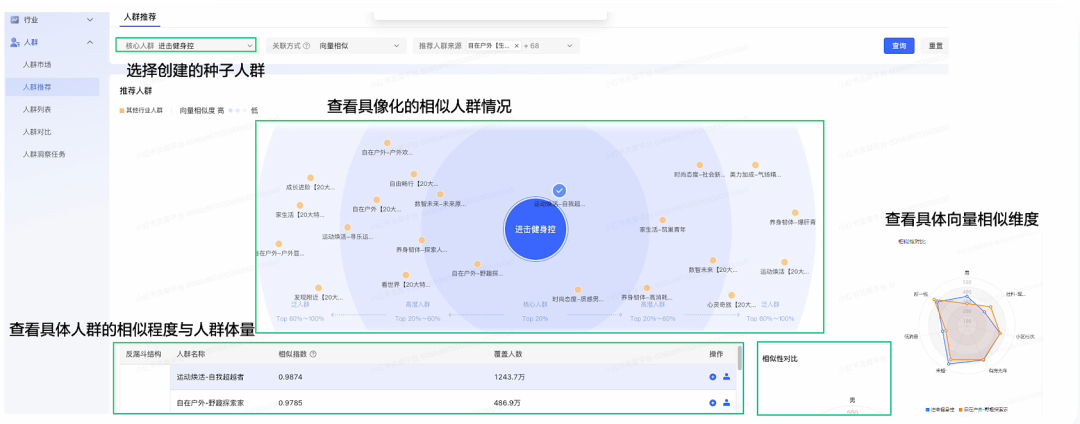Click the person icon for 自在户外-野趣探索家 row

(x=726, y=402)
